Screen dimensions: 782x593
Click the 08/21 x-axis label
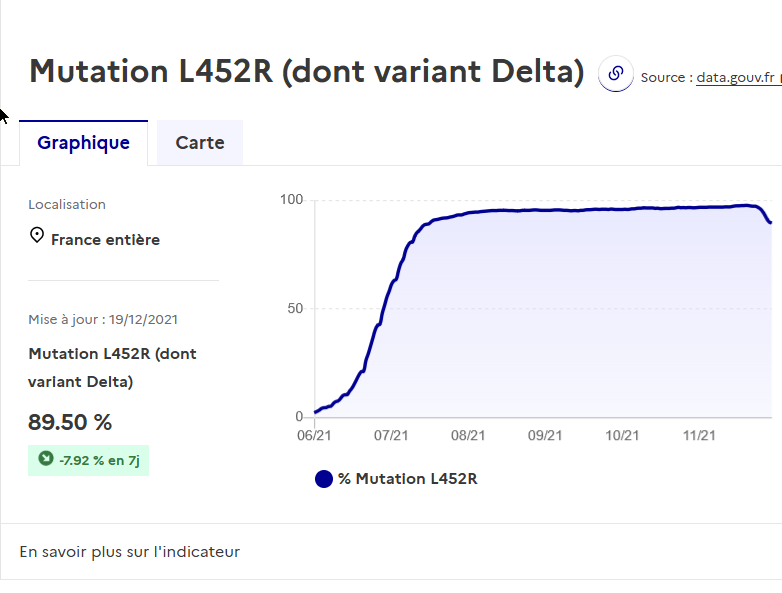pyautogui.click(x=468, y=436)
